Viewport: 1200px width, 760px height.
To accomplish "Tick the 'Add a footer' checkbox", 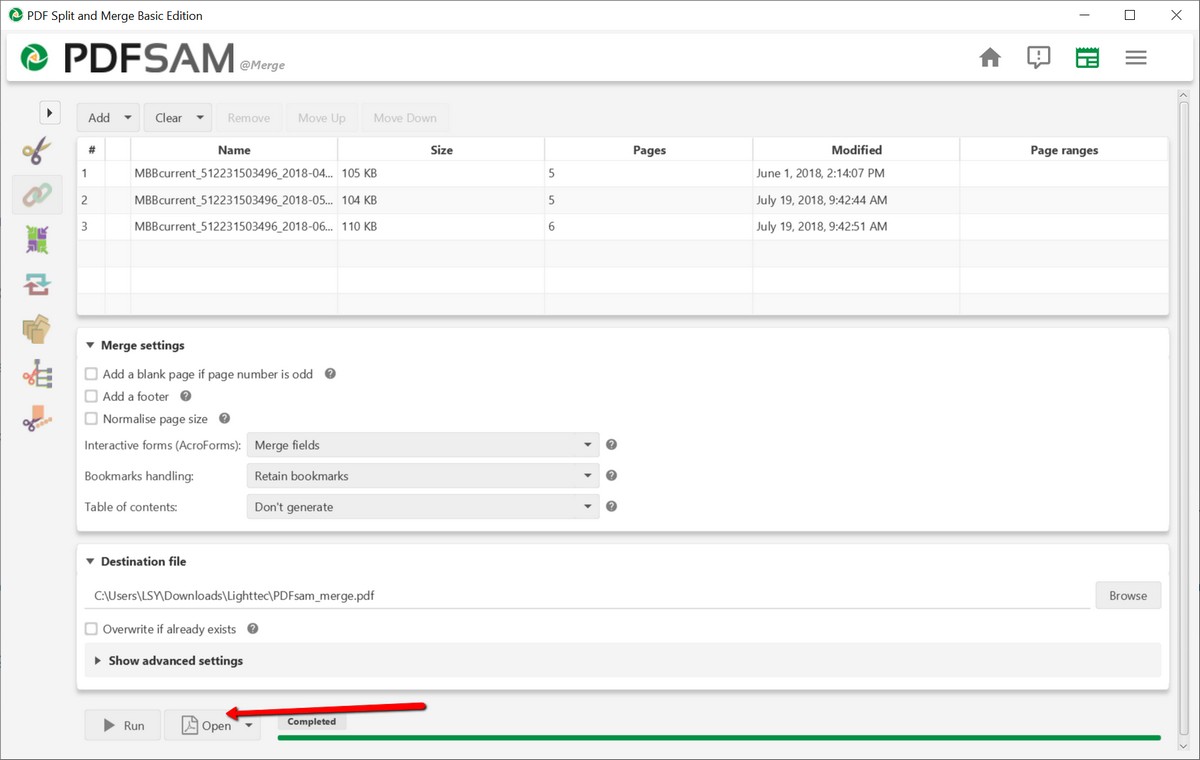I will (92, 397).
